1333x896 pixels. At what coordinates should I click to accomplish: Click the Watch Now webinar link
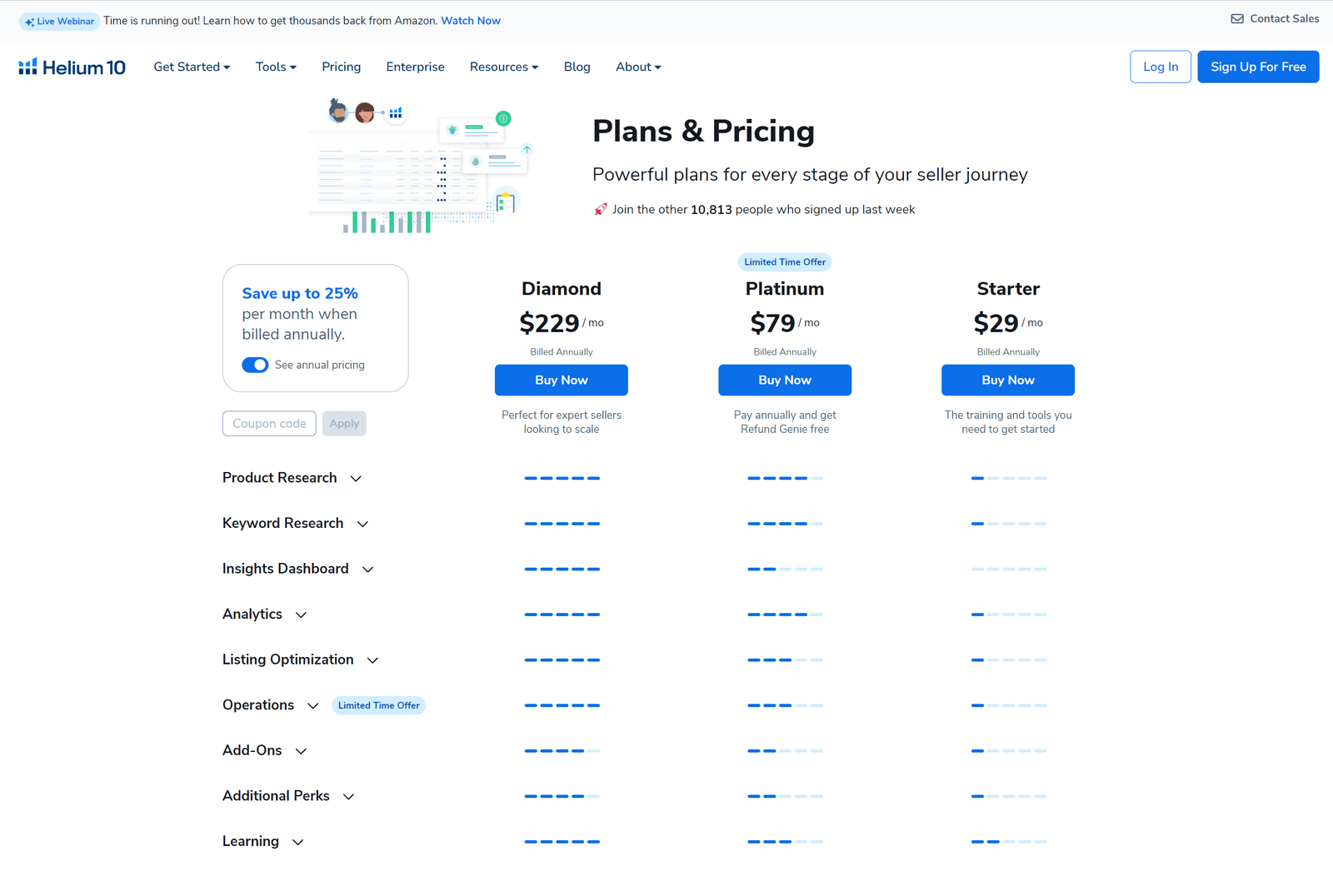point(471,21)
